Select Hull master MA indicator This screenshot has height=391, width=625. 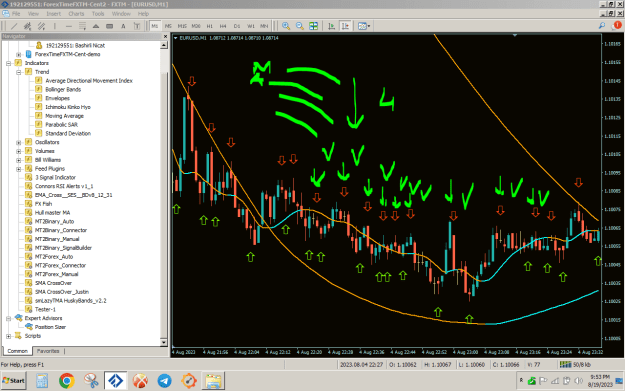pyautogui.click(x=52, y=212)
